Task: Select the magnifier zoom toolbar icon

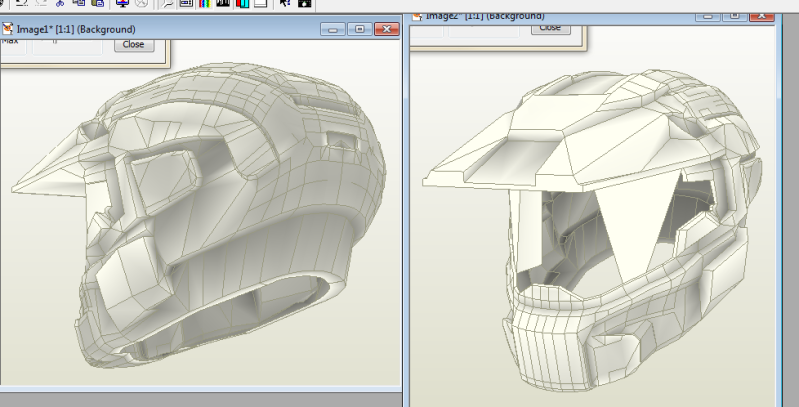Action: tap(167, 3)
